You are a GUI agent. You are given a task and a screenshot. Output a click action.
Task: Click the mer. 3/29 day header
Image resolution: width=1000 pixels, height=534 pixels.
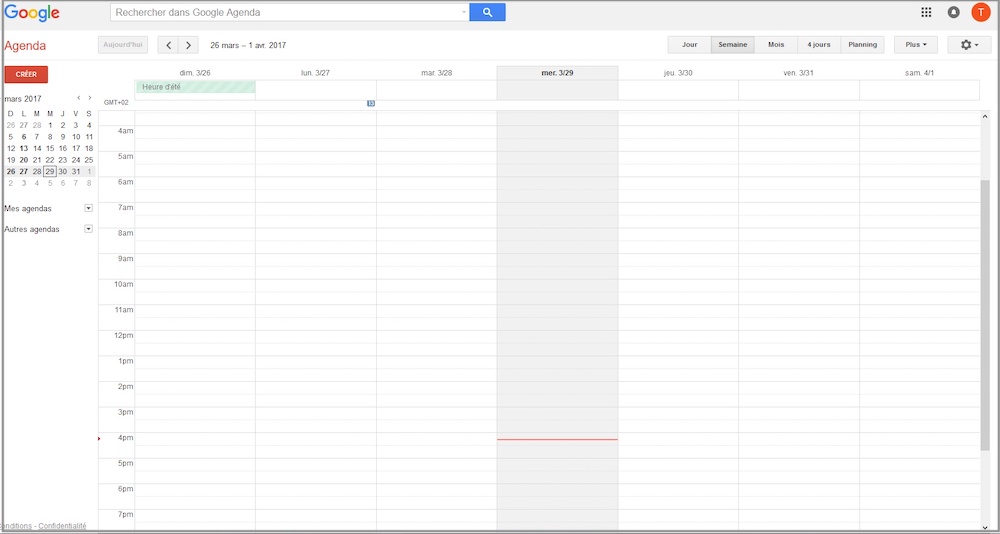(x=557, y=73)
